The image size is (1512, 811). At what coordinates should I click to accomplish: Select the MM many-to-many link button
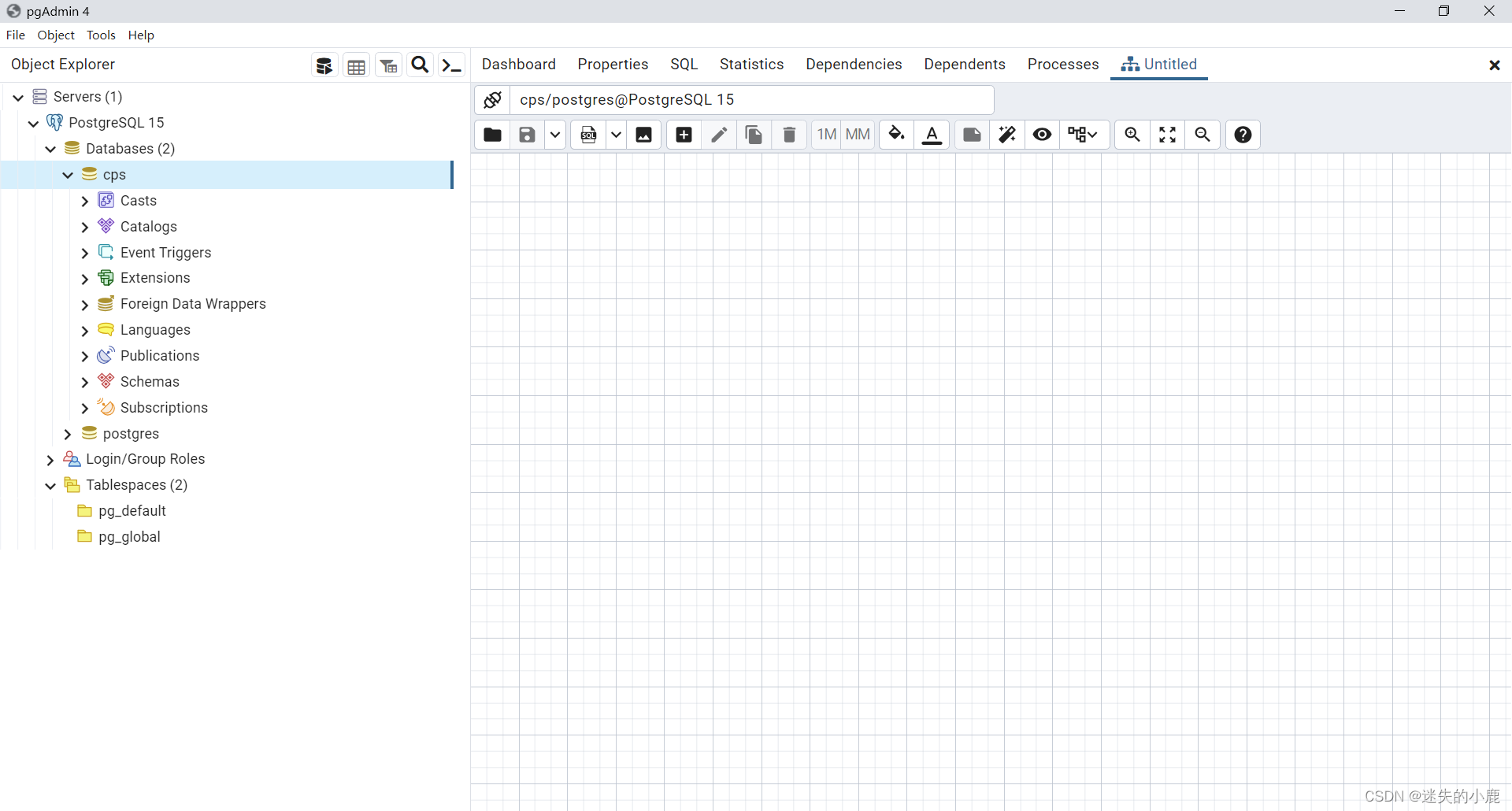click(x=858, y=135)
